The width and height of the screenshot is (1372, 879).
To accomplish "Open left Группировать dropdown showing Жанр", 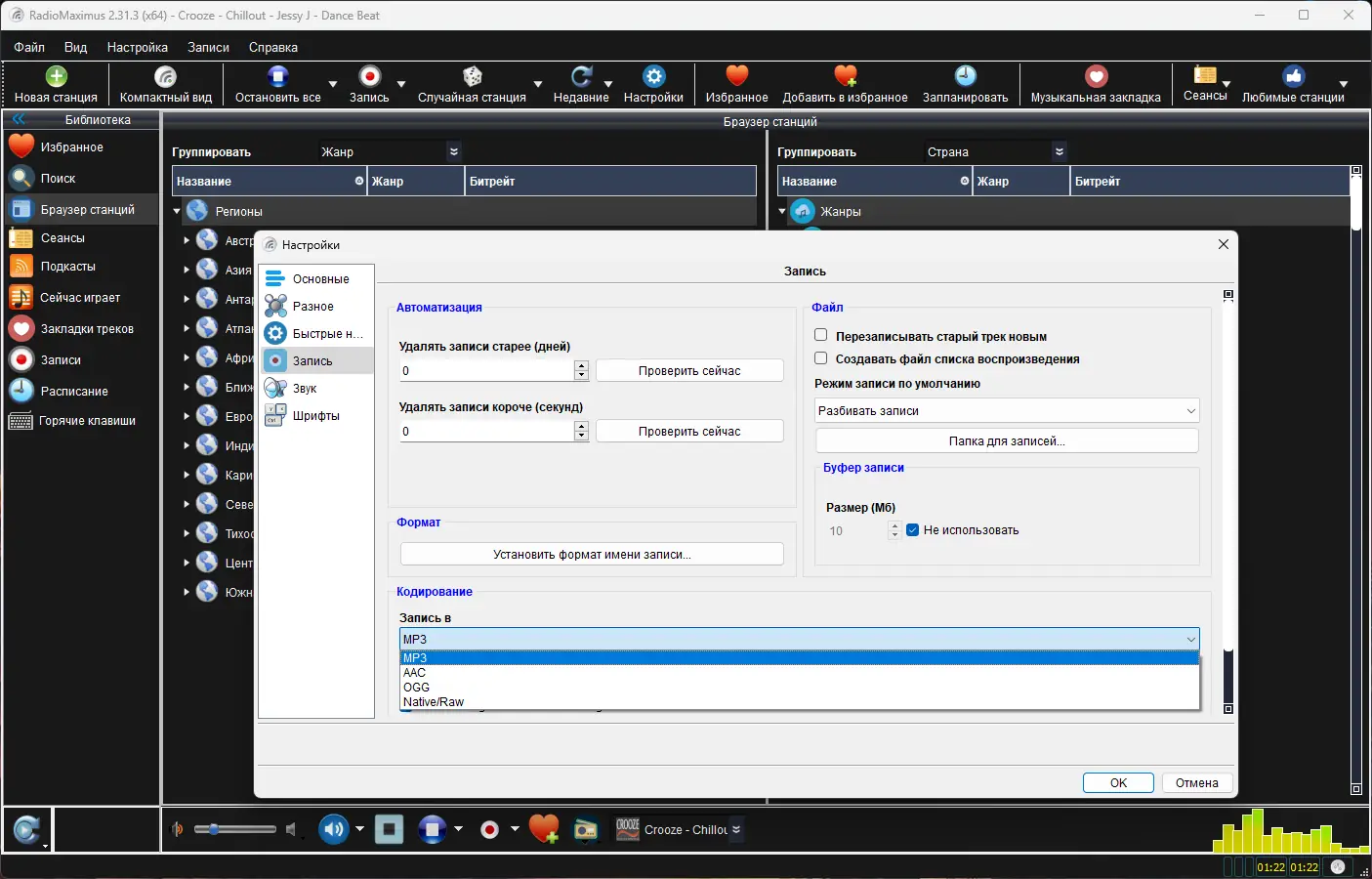I will coord(391,152).
